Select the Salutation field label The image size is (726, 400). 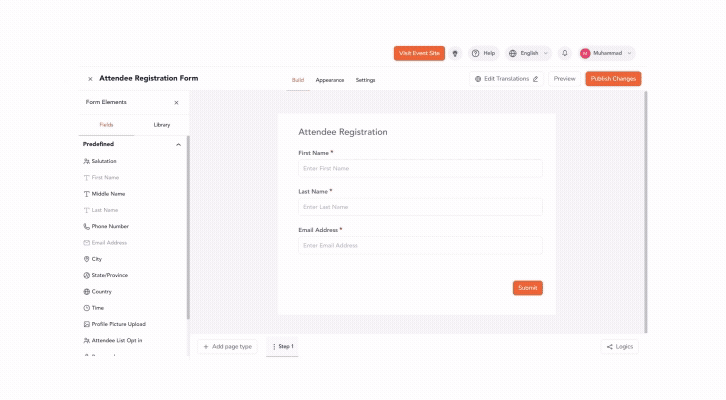click(x=104, y=161)
